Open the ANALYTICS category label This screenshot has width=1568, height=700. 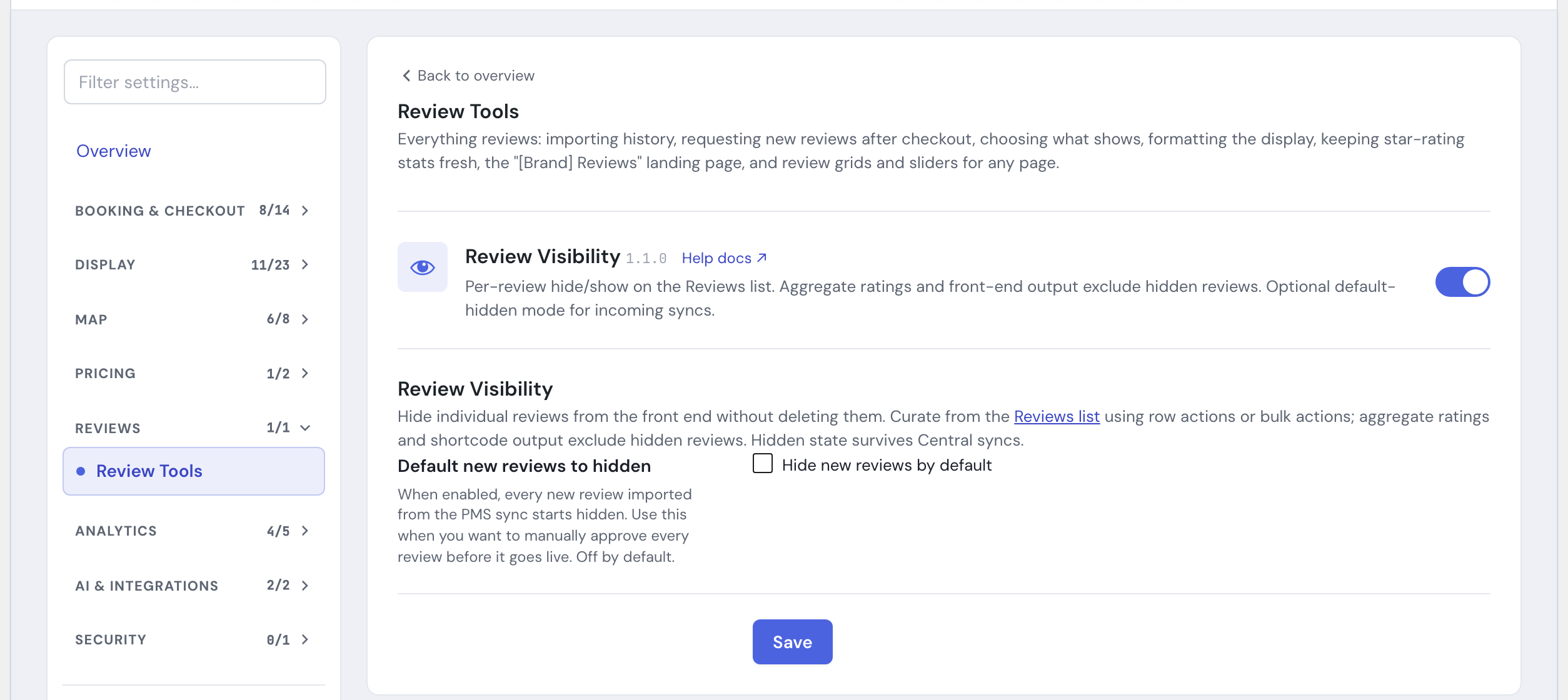(x=116, y=531)
